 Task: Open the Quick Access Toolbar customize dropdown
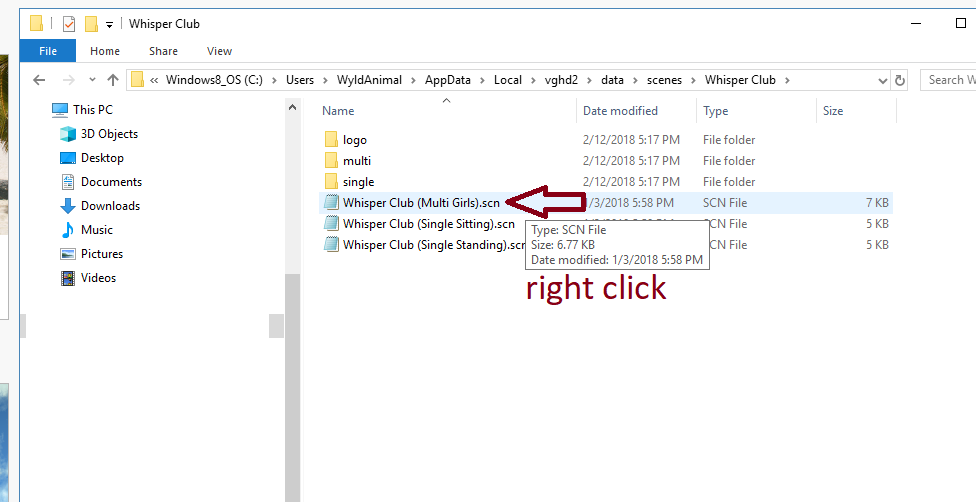[x=109, y=24]
